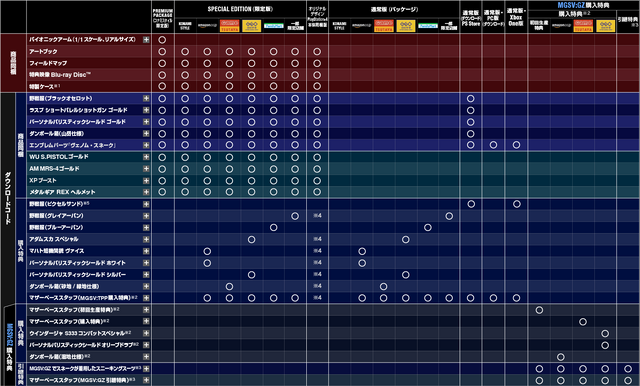Click the PS Store download column header
Viewport: 640px width, 386px height.
click(x=471, y=18)
